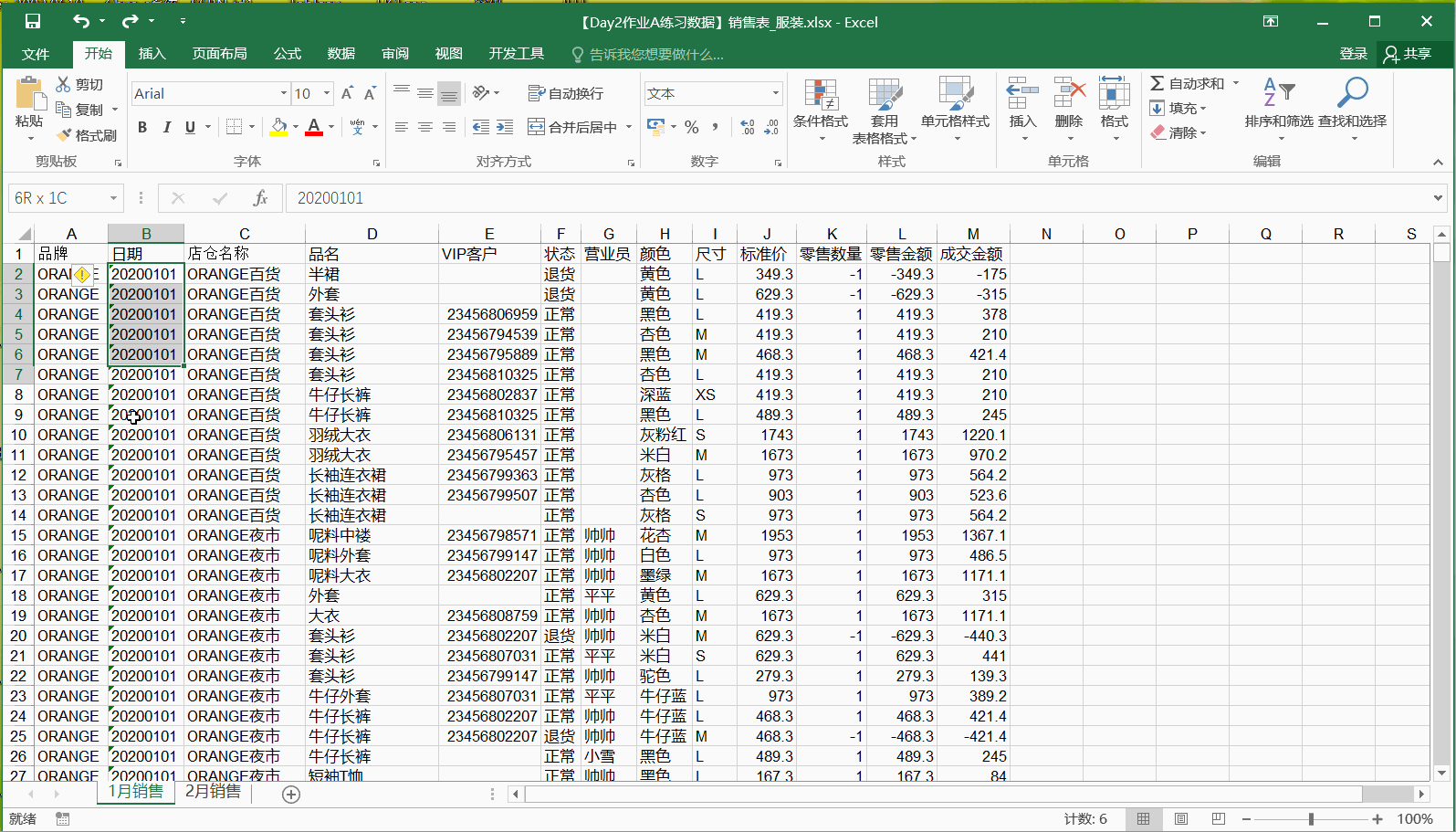Open Find and Select magnifier icon

1352,93
